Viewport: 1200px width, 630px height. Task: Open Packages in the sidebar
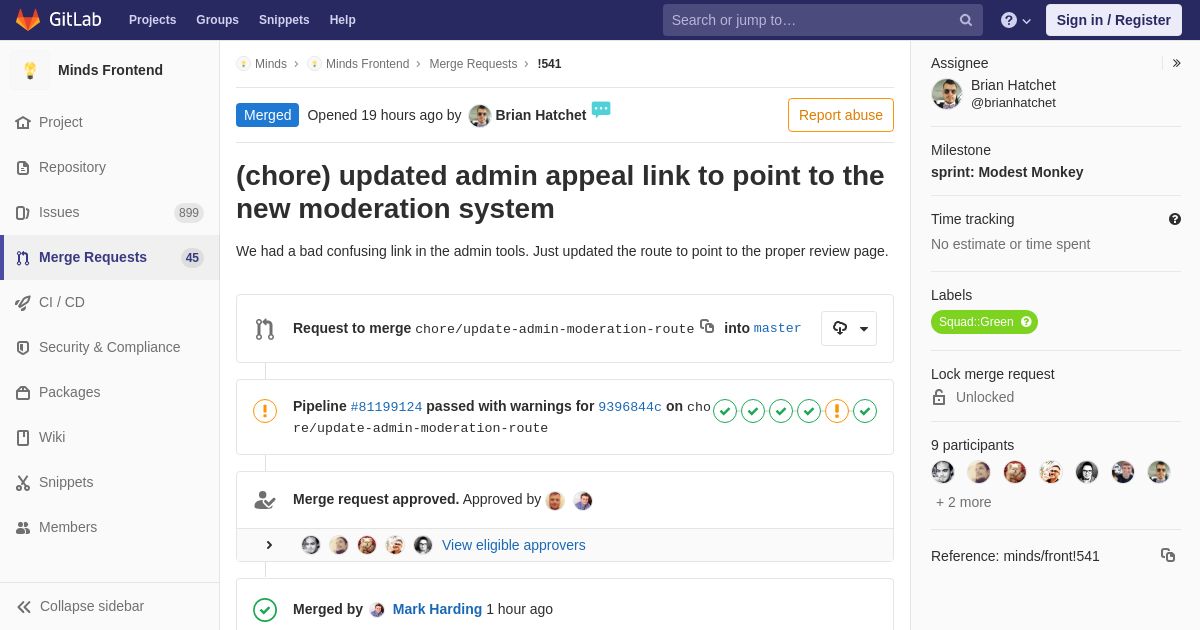[110, 392]
